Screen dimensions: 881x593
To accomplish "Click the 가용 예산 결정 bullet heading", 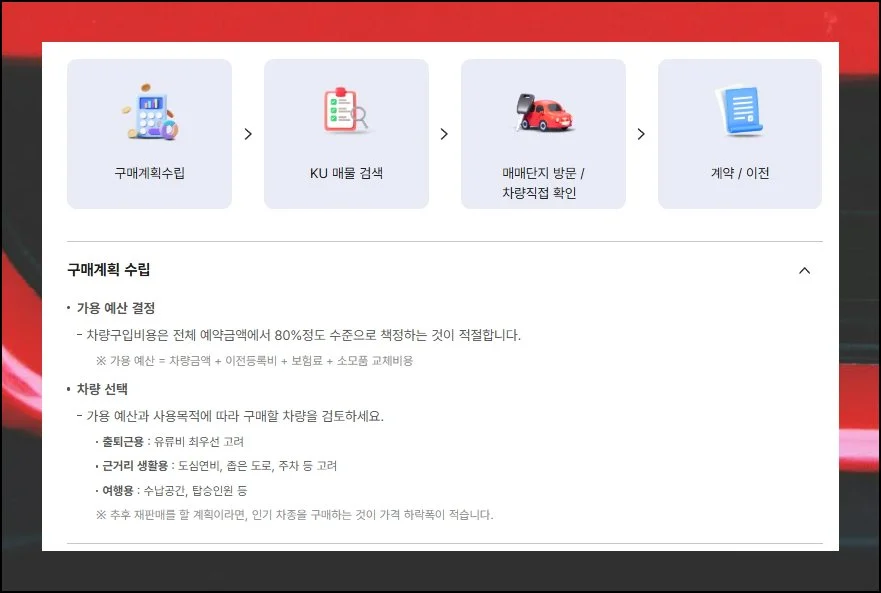I will pos(116,308).
